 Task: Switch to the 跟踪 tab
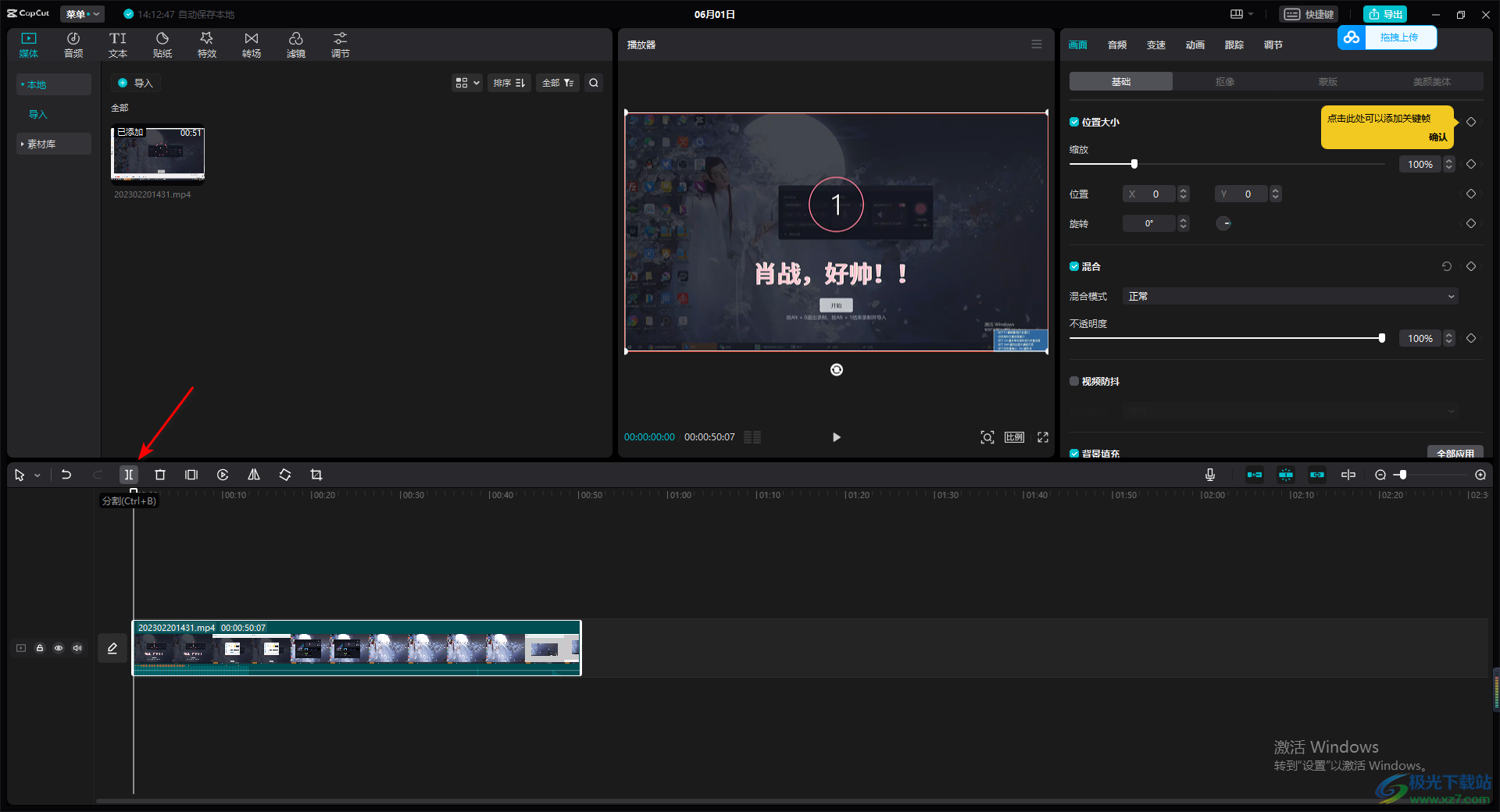[1234, 45]
